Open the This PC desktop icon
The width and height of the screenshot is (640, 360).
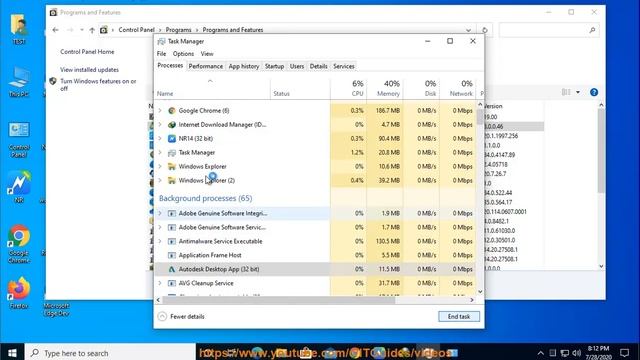click(19, 82)
